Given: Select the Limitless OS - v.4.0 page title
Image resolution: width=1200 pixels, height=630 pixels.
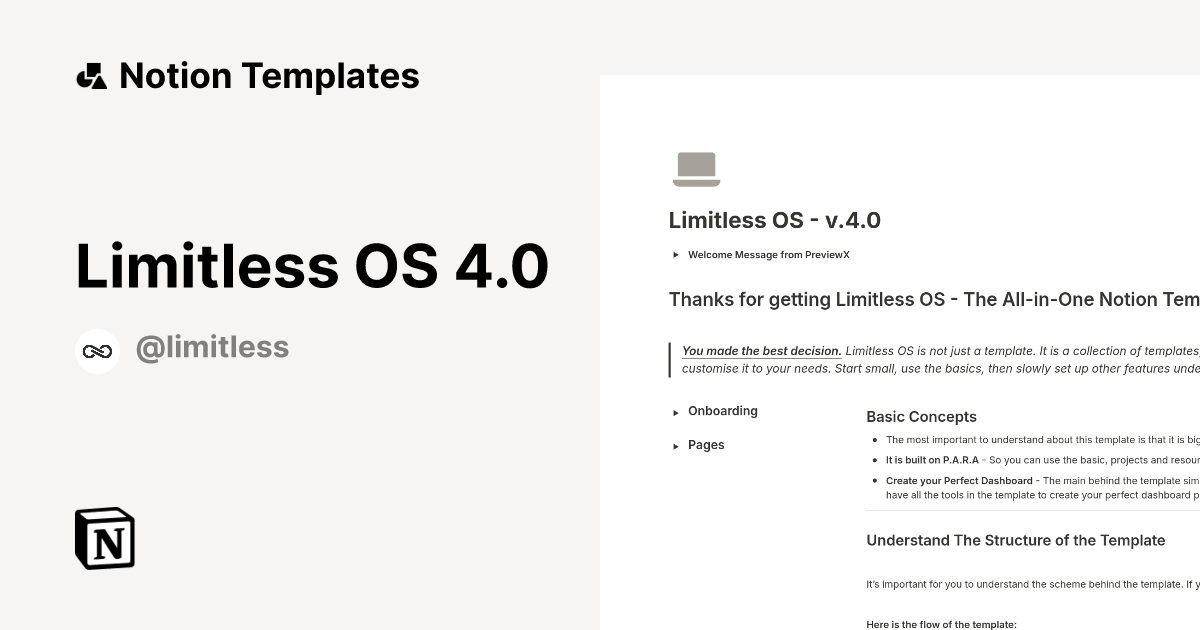Looking at the screenshot, I should [774, 220].
